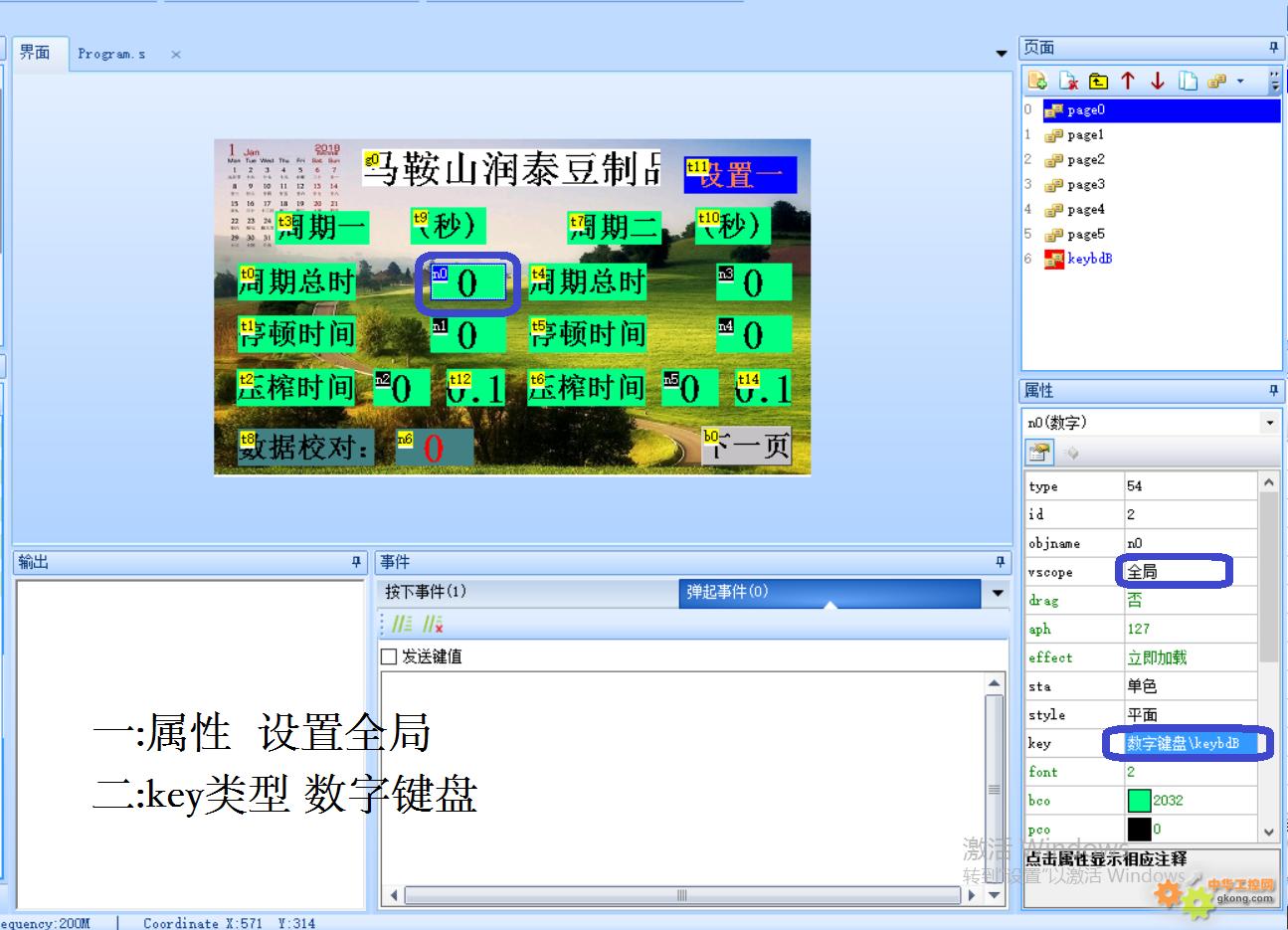
Task: Enable the 发送键值 checkbox
Action: 390,656
